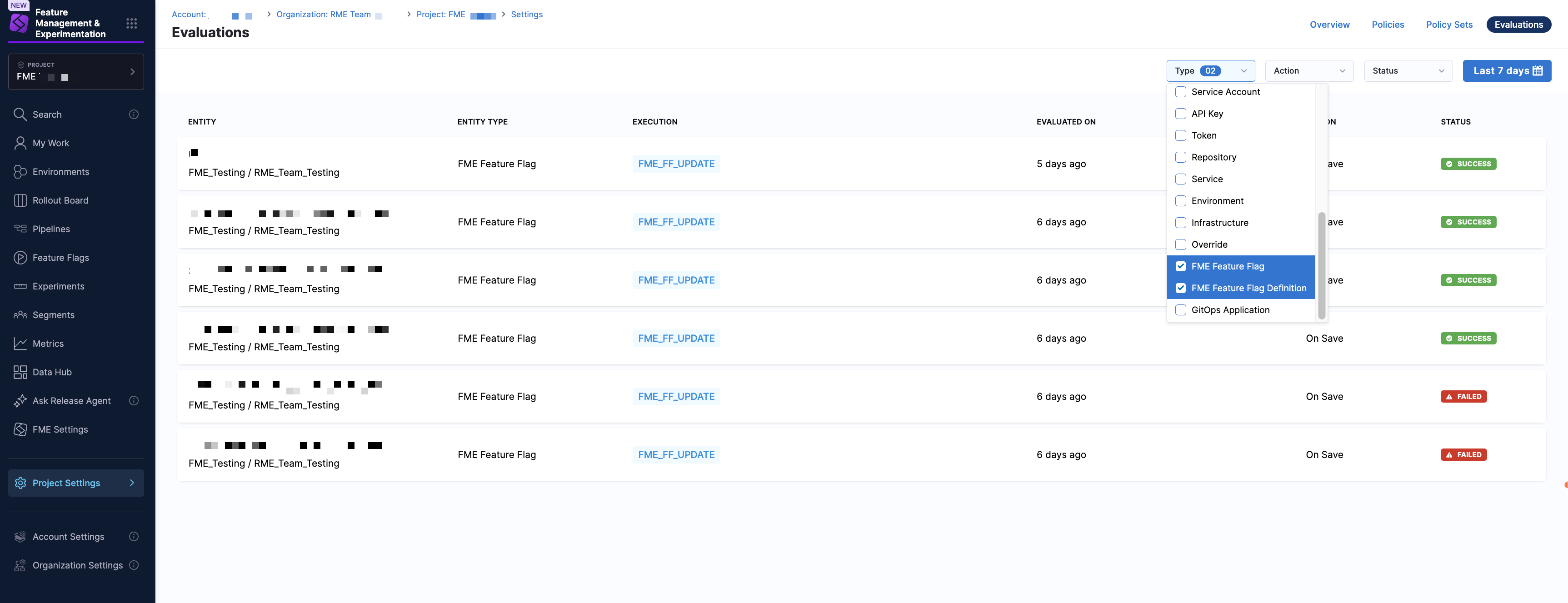The height and width of the screenshot is (603, 1568).
Task: Click the Data Hub sidebar icon
Action: 20,372
